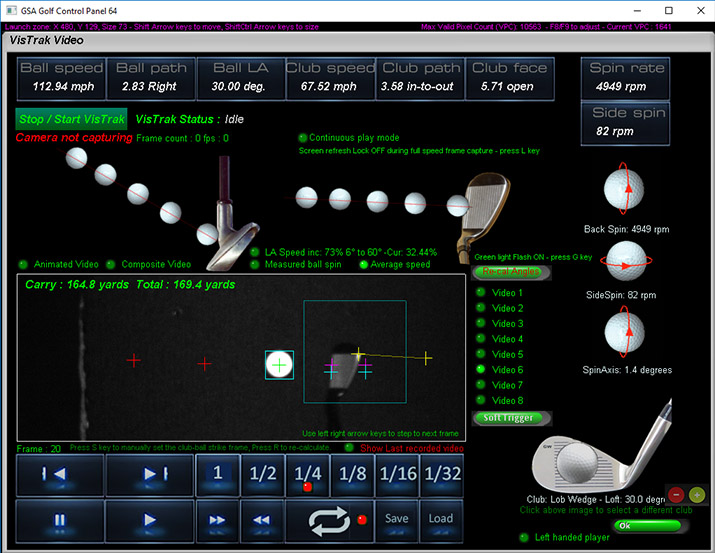Enable the Left handed player option
Image resolution: width=715 pixels, height=553 pixels.
tap(525, 538)
